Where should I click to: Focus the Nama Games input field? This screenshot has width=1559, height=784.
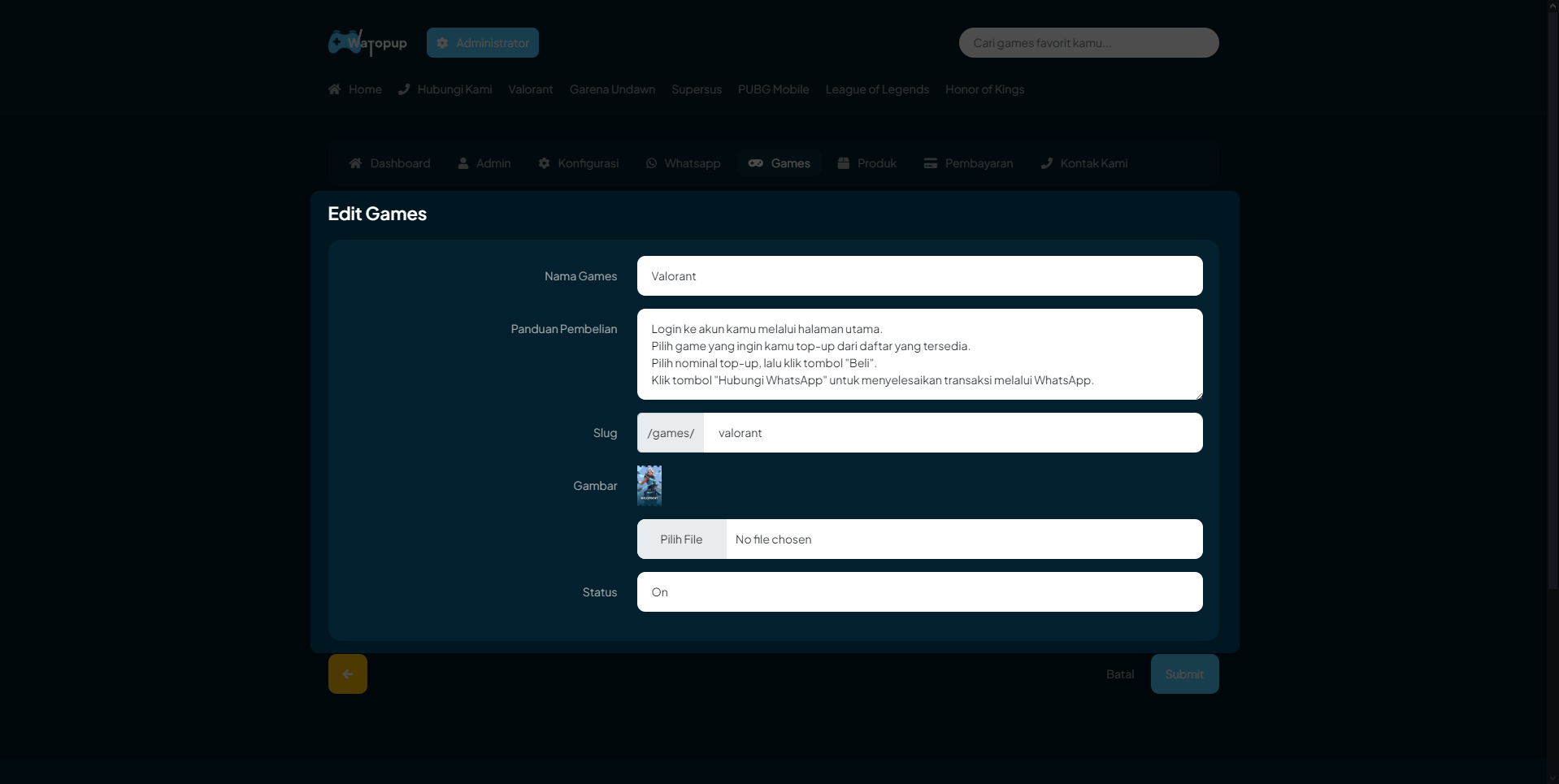920,276
